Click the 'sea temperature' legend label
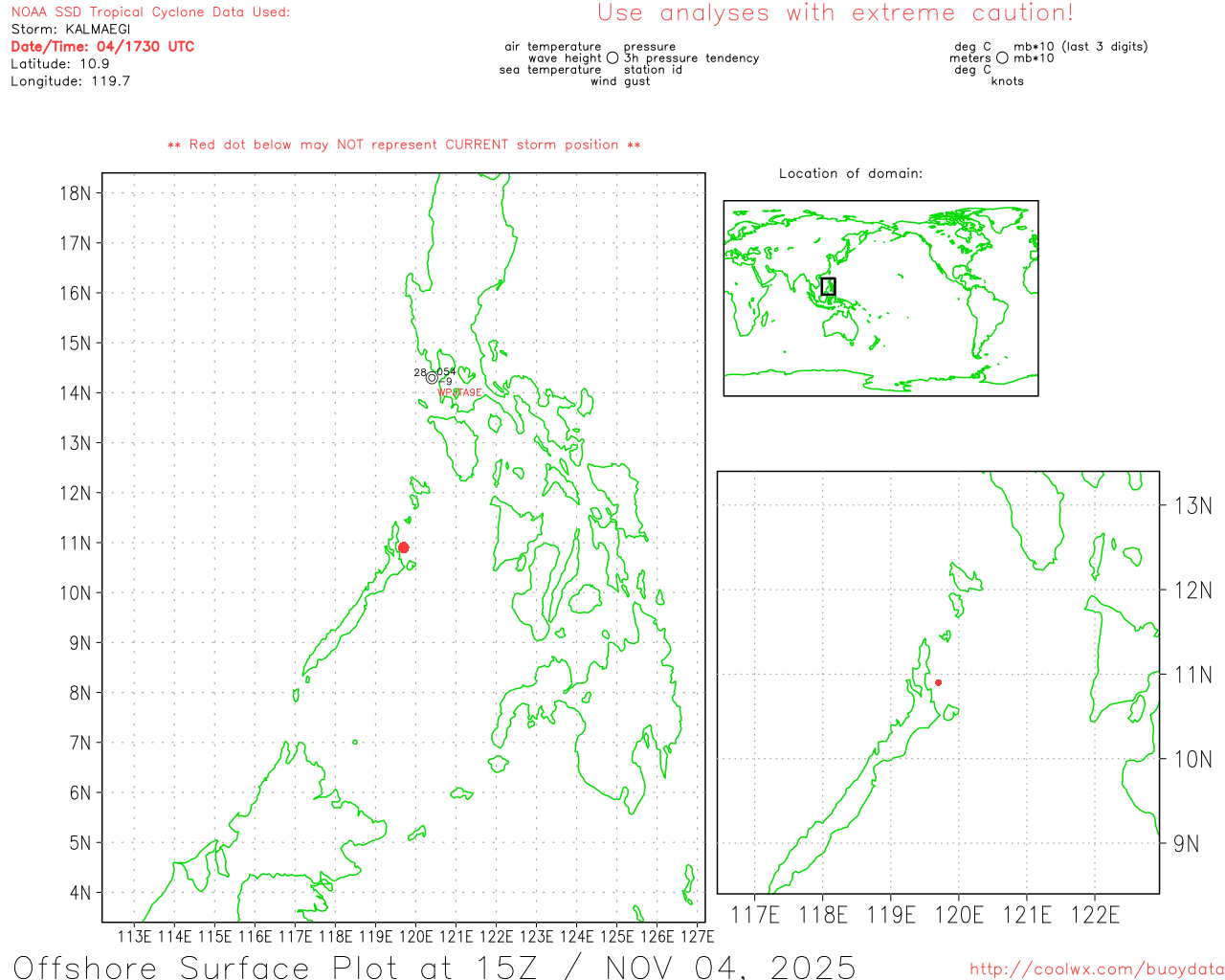The width and height of the screenshot is (1225, 980). tap(550, 70)
